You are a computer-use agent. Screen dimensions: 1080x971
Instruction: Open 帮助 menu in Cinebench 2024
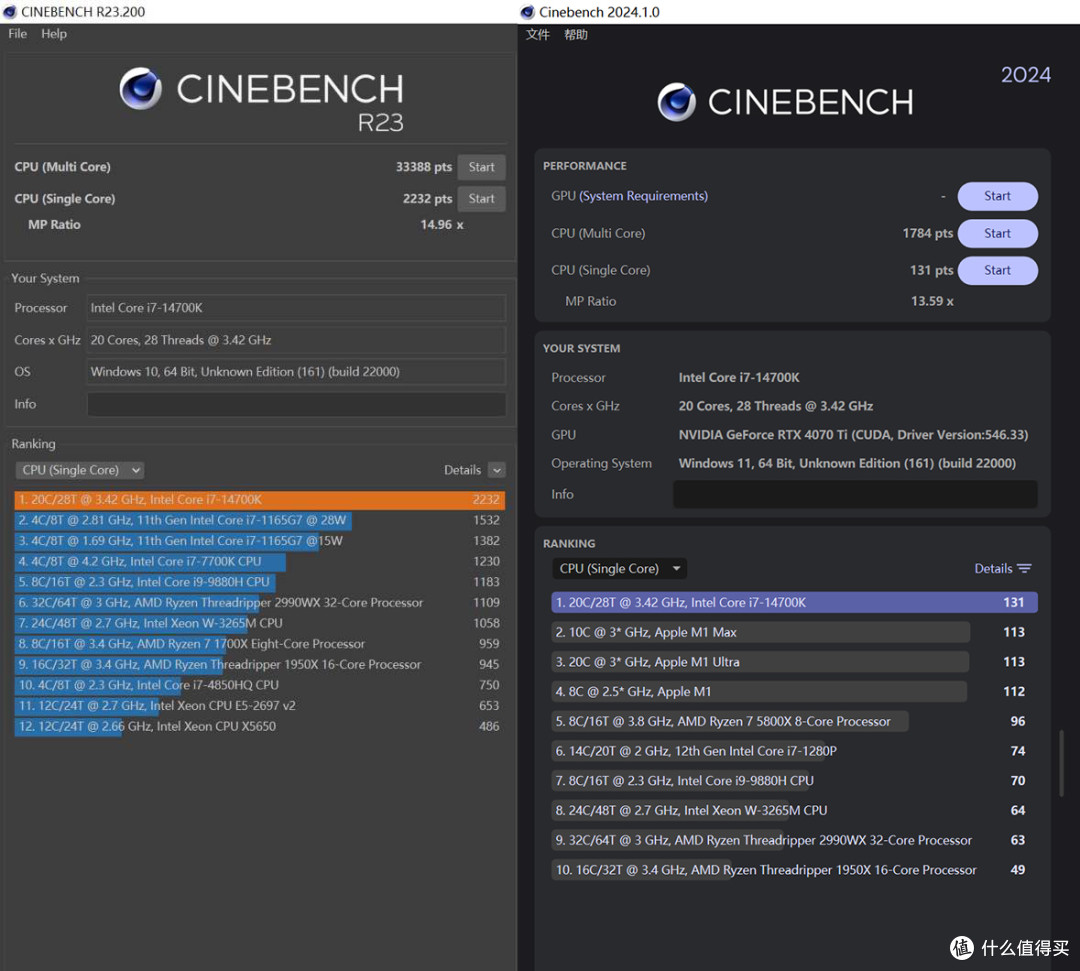[576, 34]
